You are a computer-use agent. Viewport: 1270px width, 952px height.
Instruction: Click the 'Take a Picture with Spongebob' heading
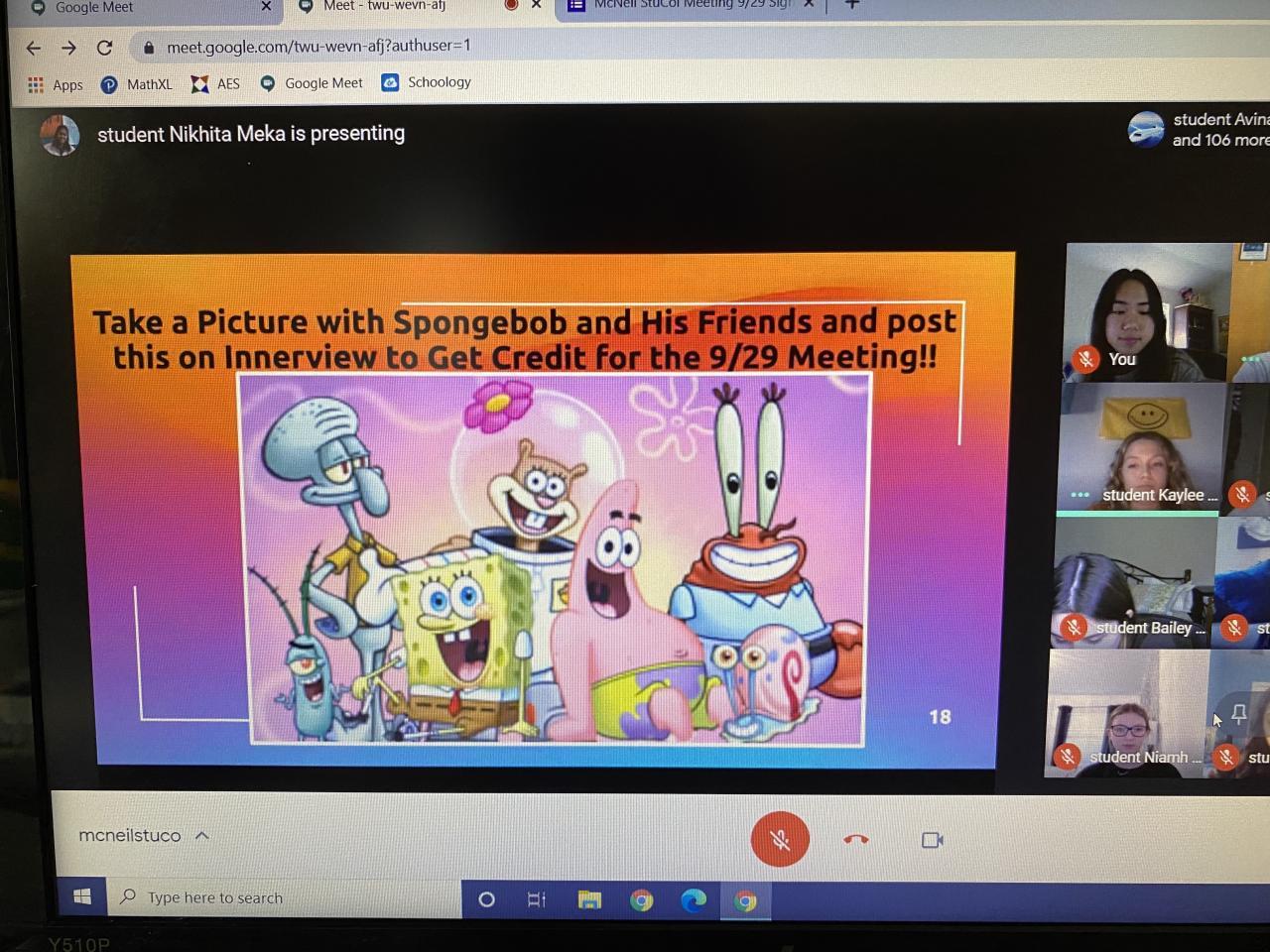[525, 339]
